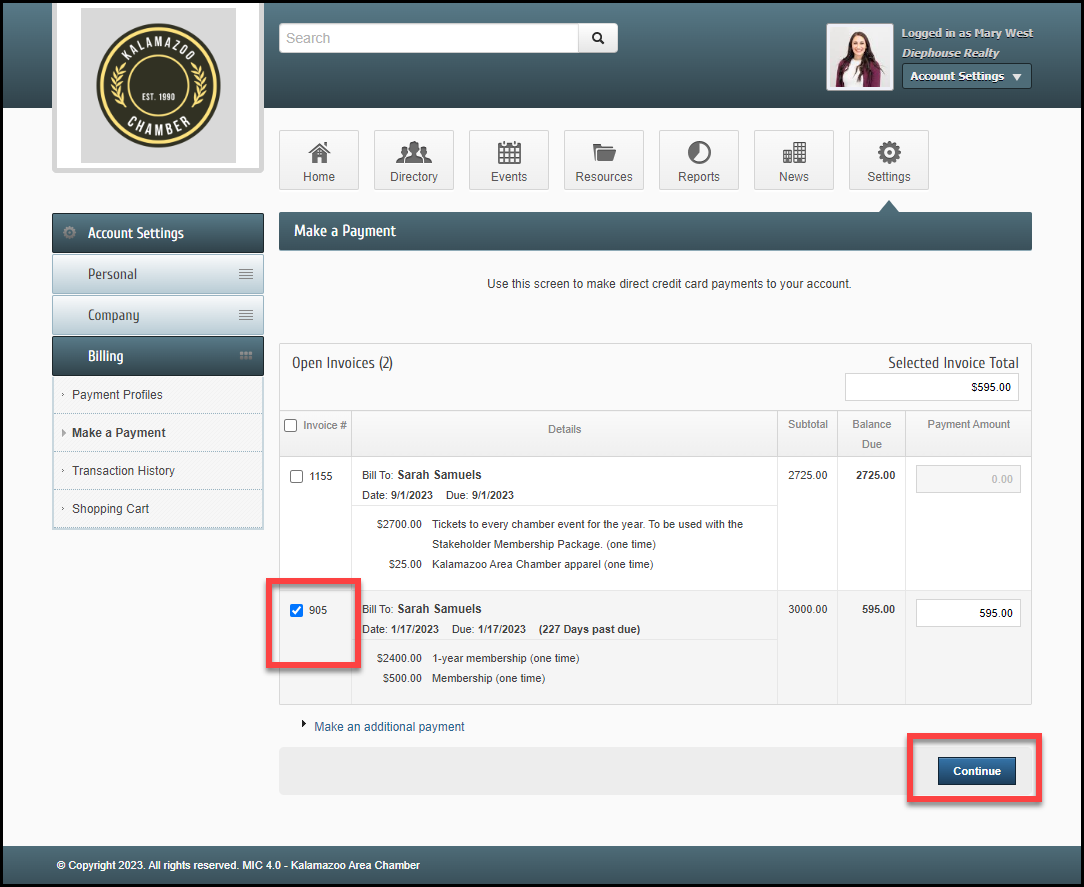Click Mary West's profile photo
The width and height of the screenshot is (1084, 887).
tap(859, 57)
